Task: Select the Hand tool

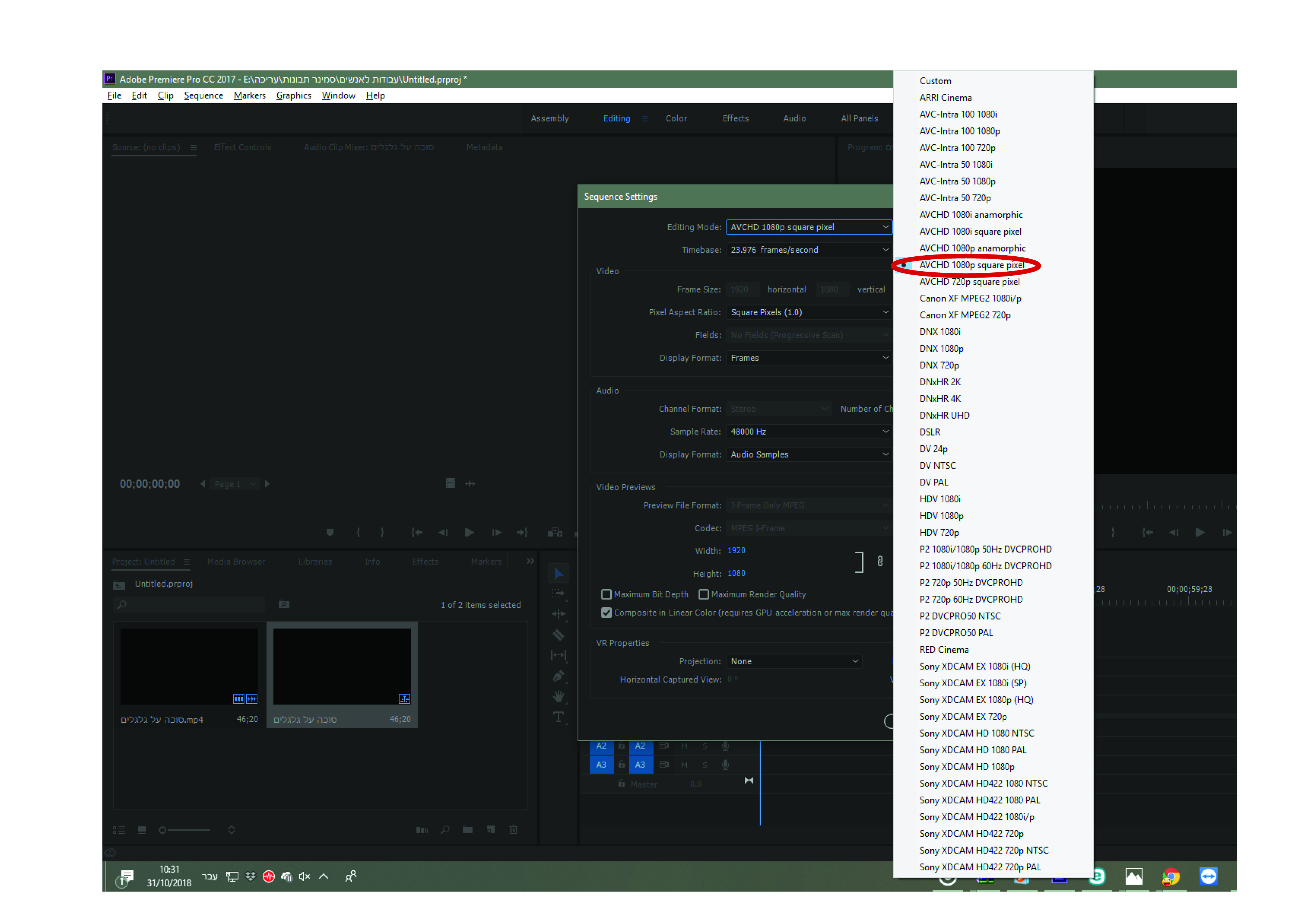Action: pos(558,696)
